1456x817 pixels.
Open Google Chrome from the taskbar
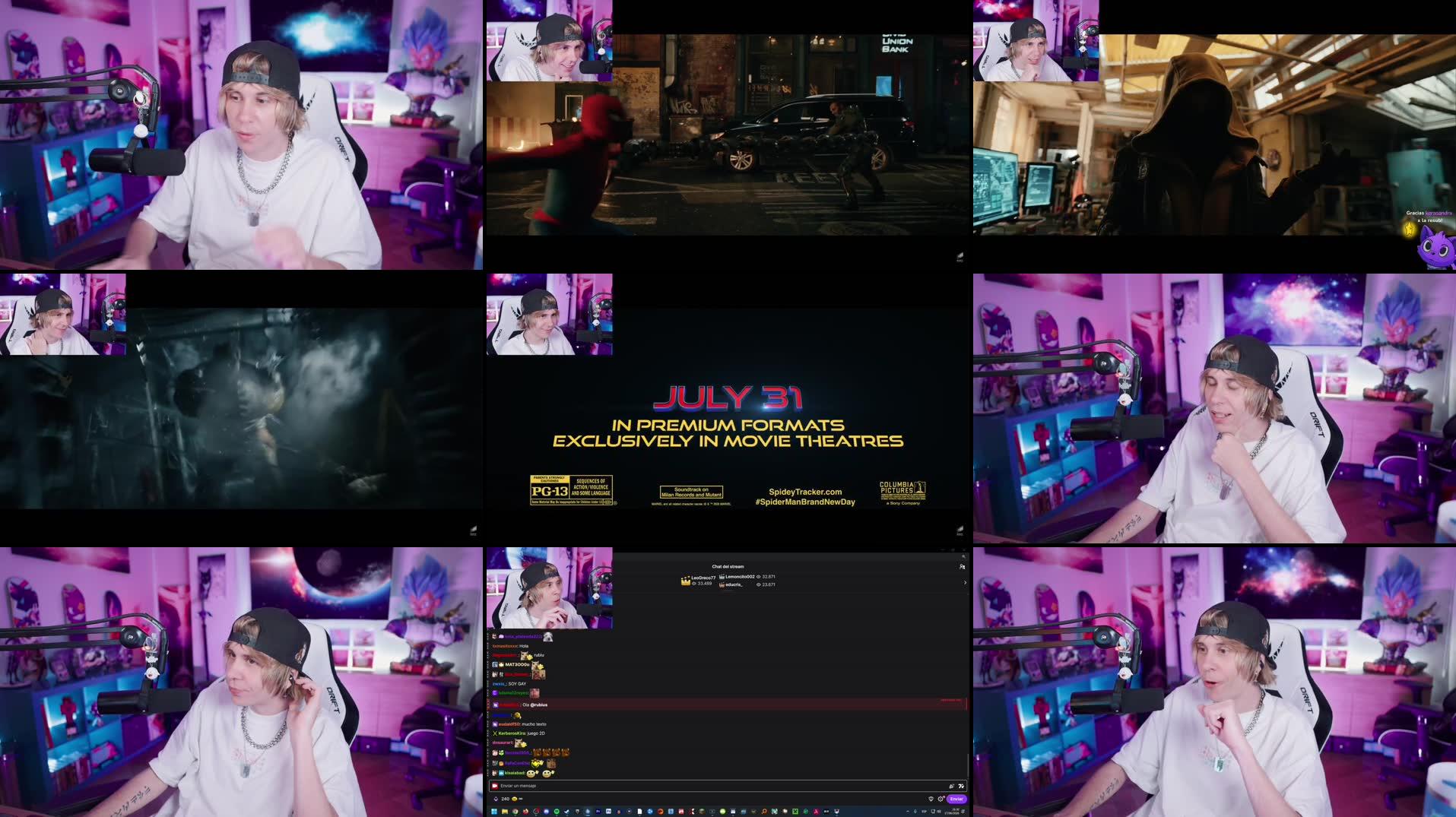click(515, 811)
